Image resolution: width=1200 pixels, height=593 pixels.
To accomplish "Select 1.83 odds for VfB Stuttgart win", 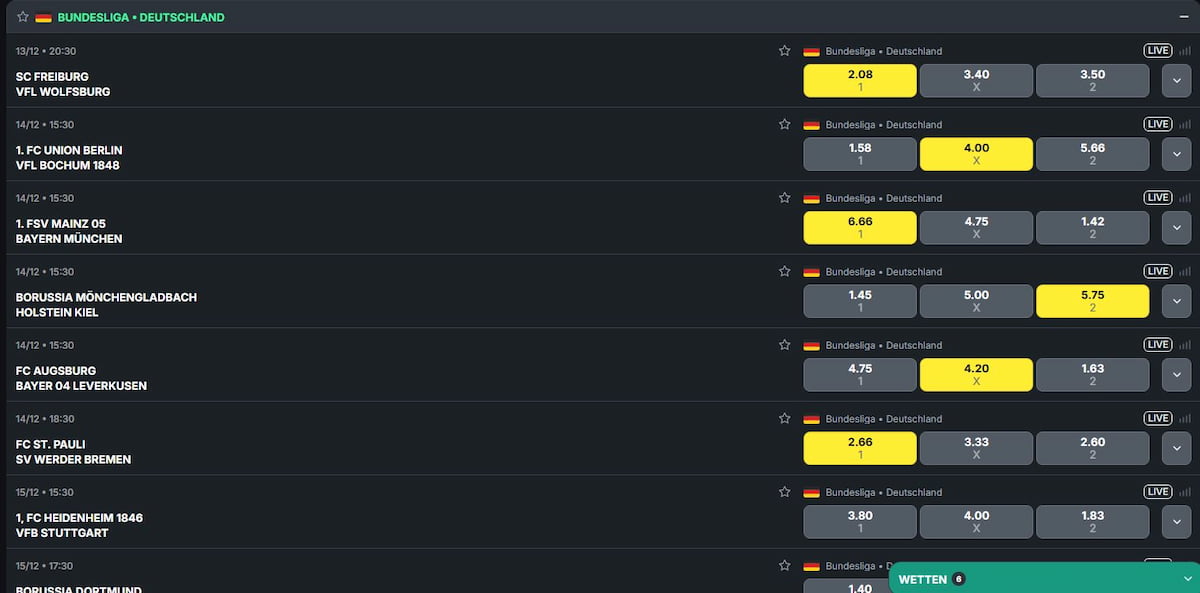I will pos(1092,522).
